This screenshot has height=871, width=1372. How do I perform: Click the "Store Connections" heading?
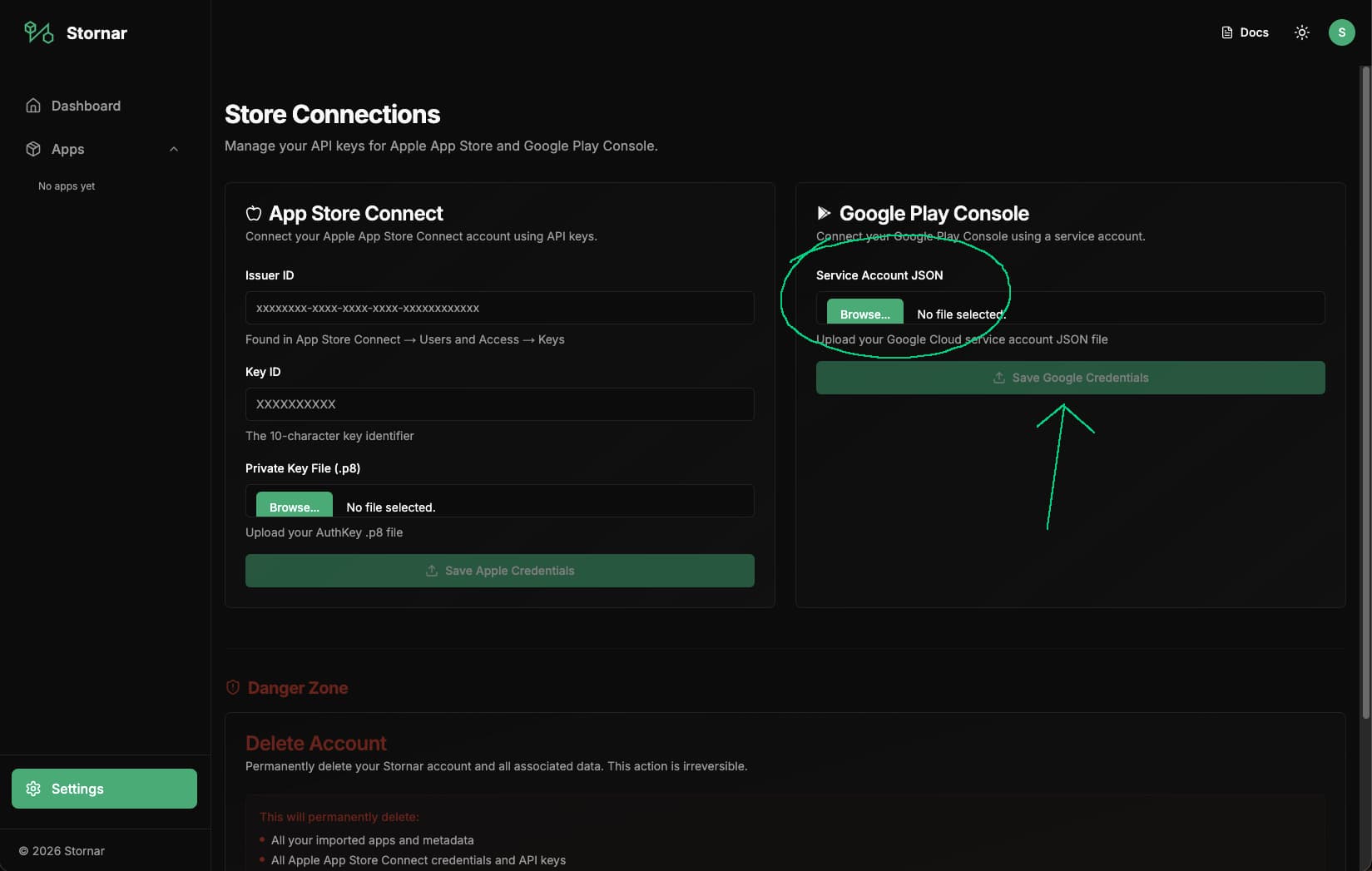[332, 114]
